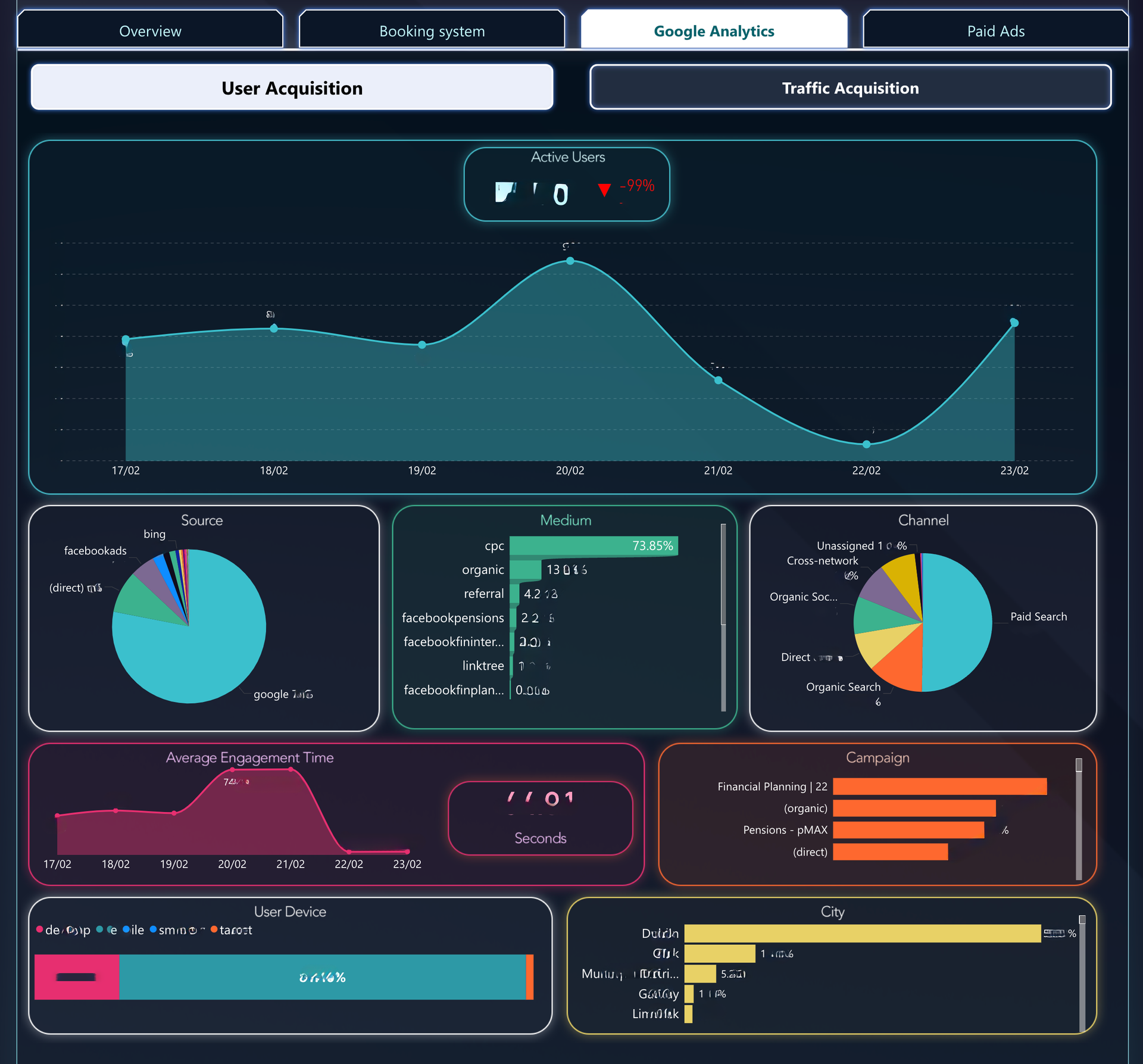The width and height of the screenshot is (1143, 1064).
Task: Click the teal segment of User Device bar
Action: point(322,977)
